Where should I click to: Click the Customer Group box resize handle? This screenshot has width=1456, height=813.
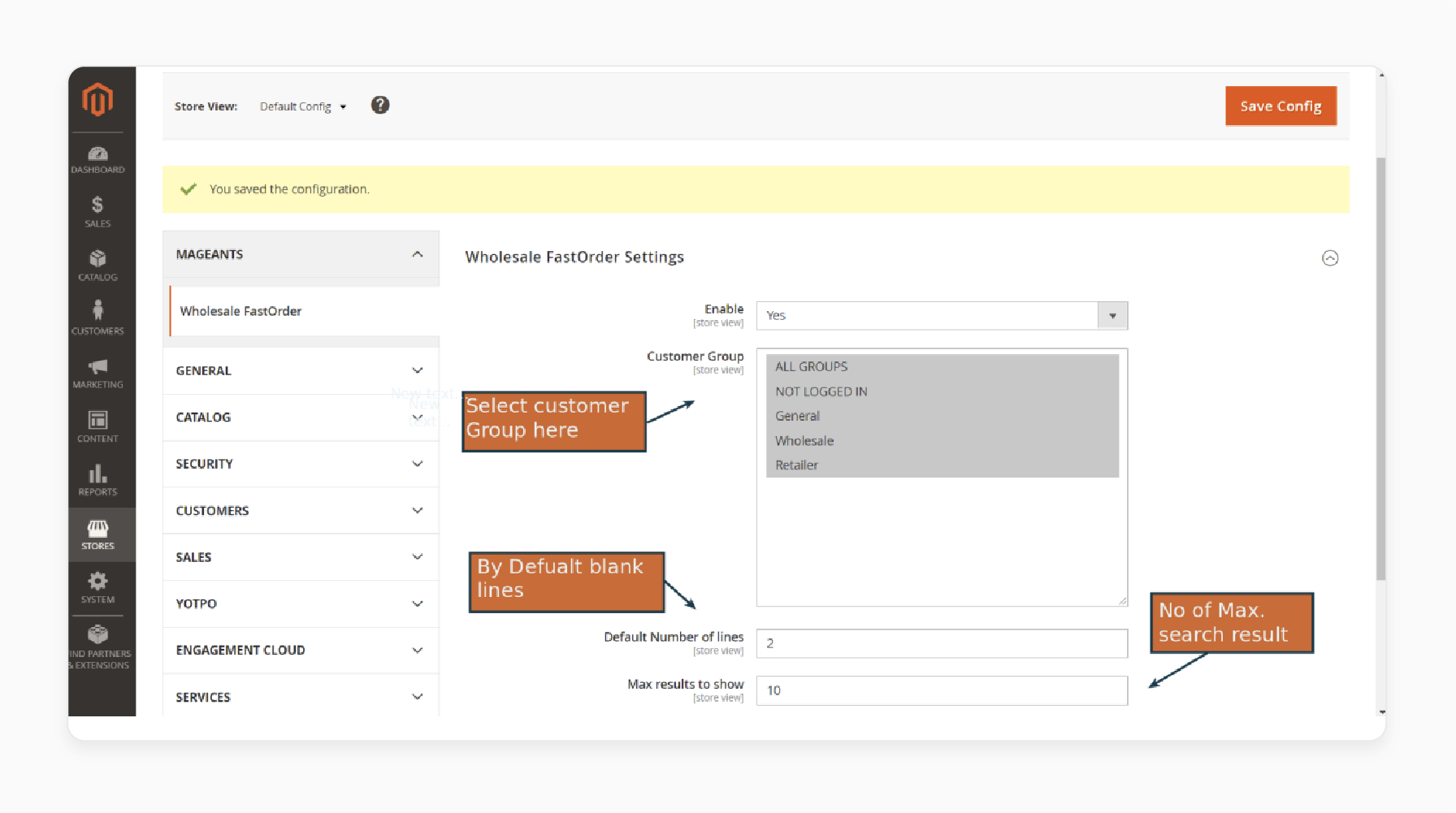[1122, 600]
